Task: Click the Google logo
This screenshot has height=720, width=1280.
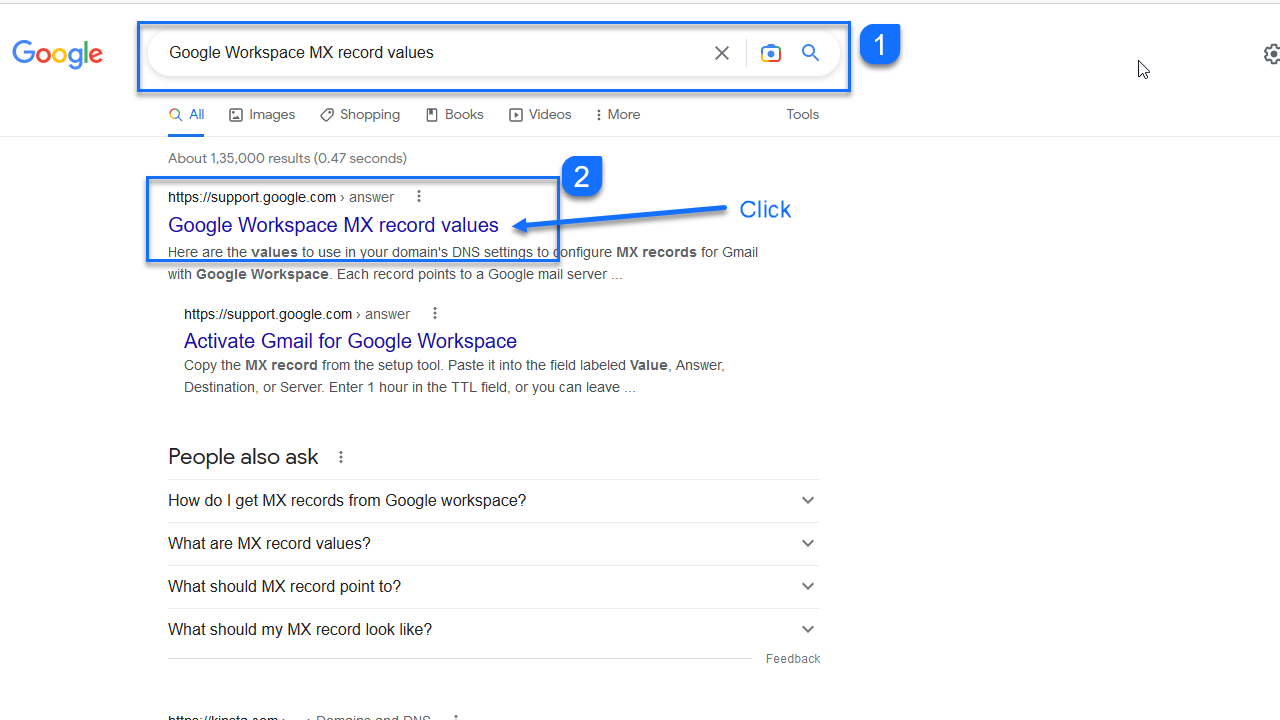Action: click(57, 54)
